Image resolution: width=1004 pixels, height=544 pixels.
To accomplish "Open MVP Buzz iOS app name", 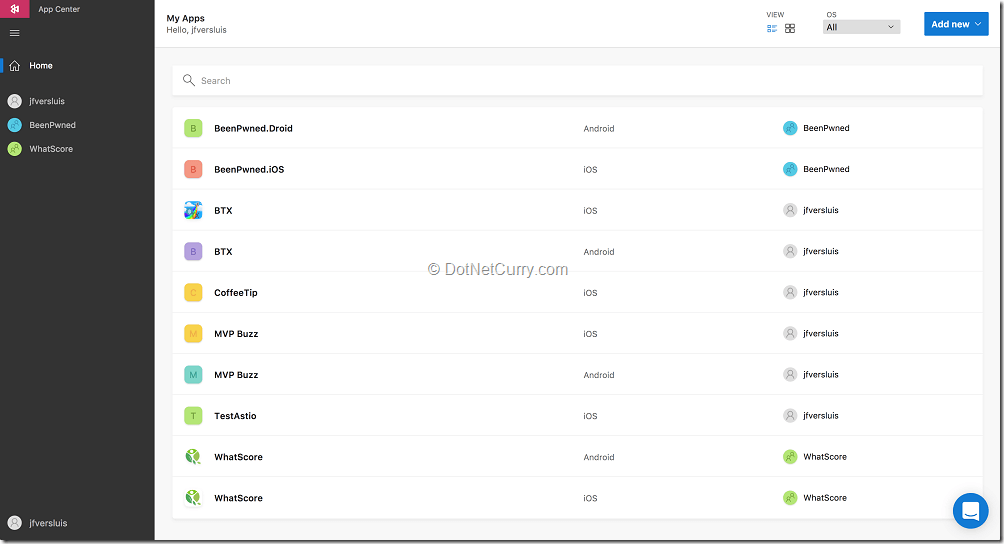I will [236, 333].
